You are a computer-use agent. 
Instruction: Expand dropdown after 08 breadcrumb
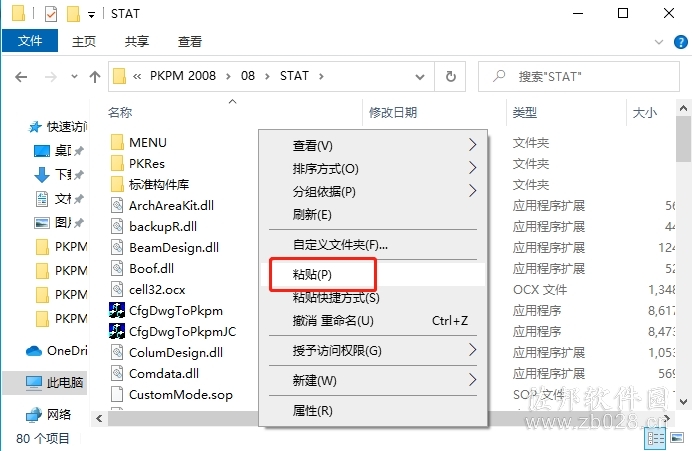click(267, 76)
